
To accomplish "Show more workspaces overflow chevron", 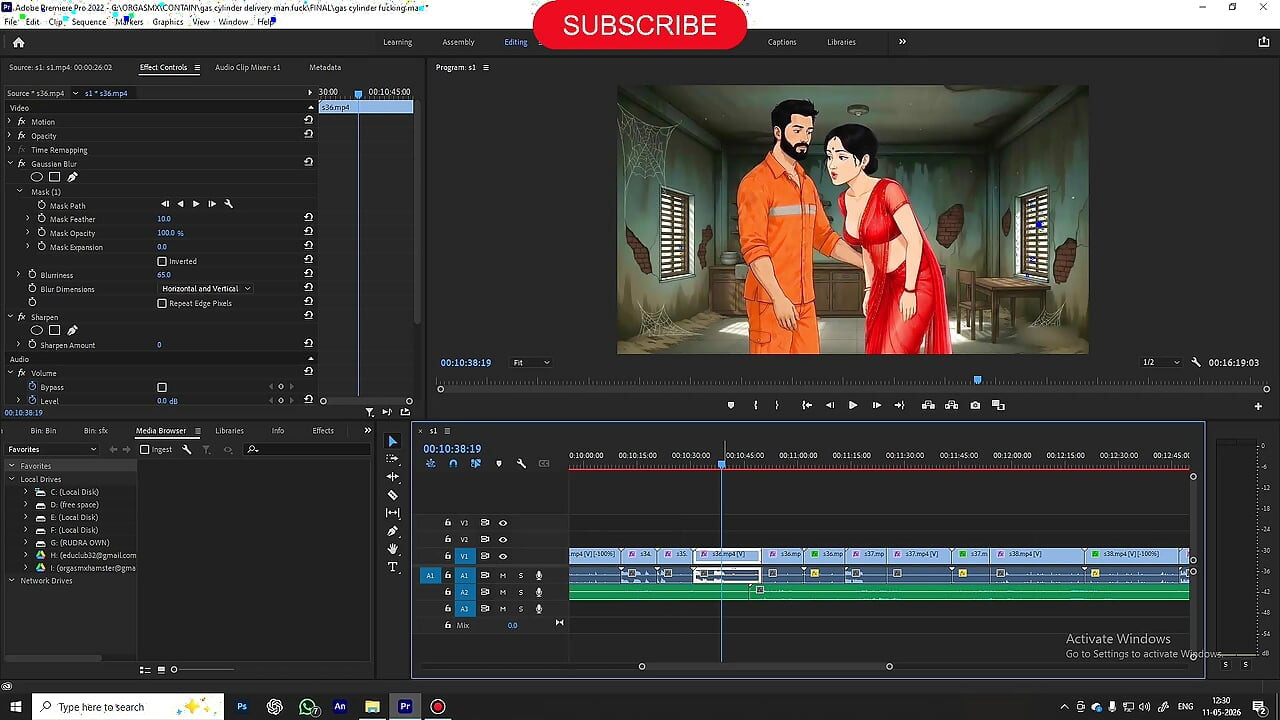I will pyautogui.click(x=902, y=42).
